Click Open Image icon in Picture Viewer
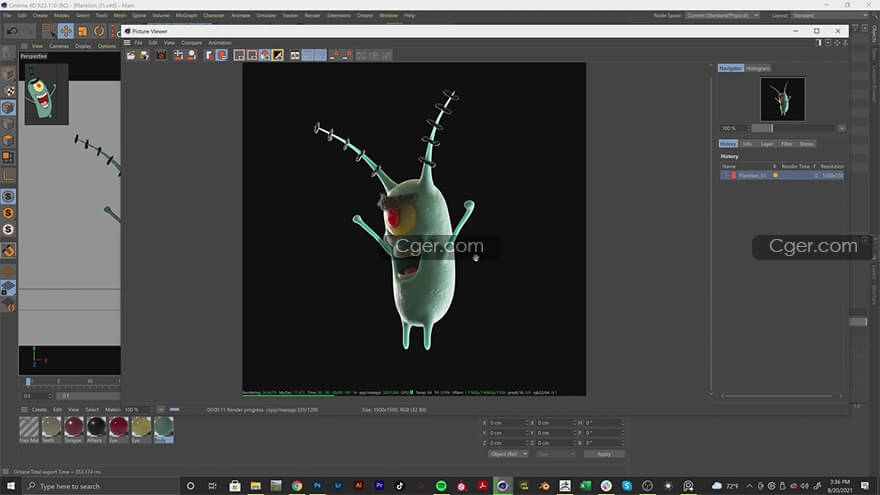 (131, 55)
